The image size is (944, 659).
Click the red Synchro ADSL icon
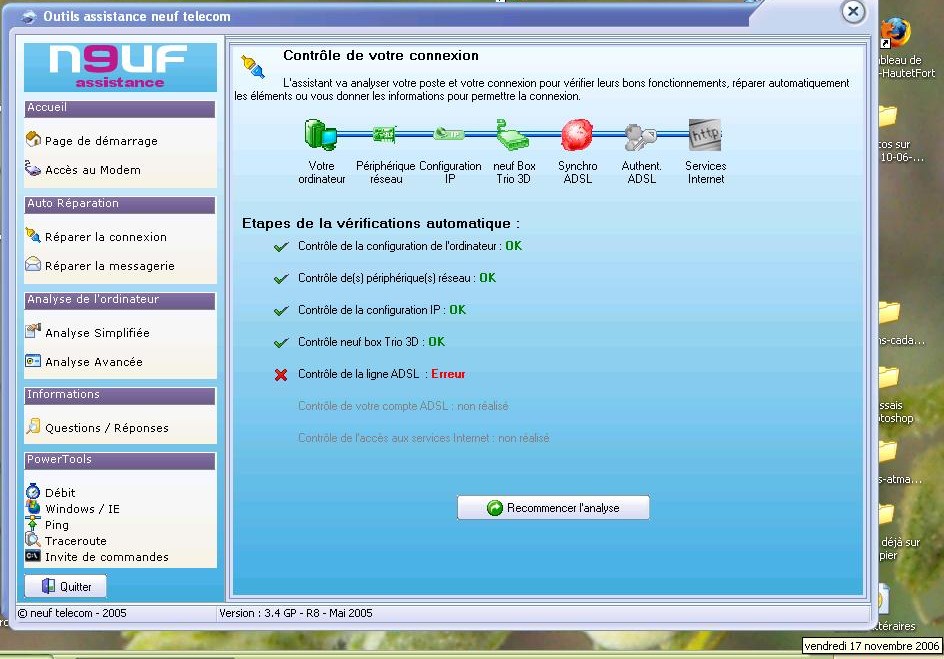click(x=577, y=134)
